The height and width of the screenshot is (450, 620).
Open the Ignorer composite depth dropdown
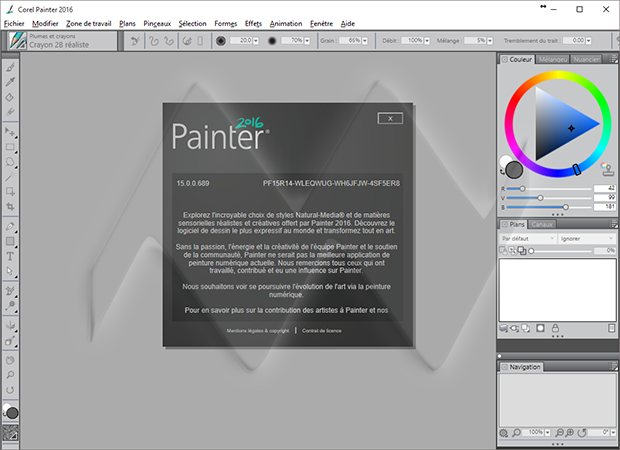(x=587, y=238)
